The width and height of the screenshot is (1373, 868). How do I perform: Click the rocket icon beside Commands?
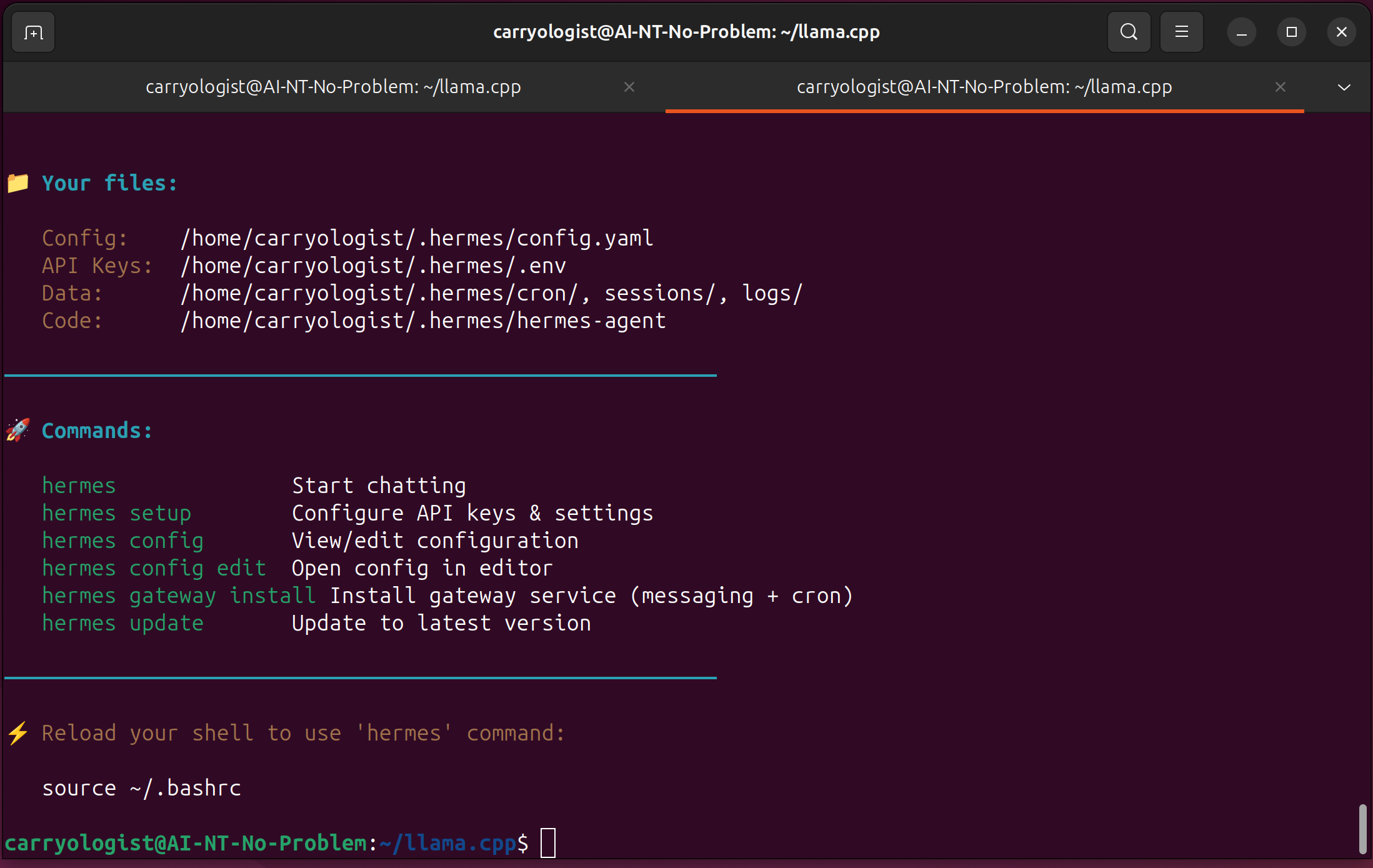[18, 430]
